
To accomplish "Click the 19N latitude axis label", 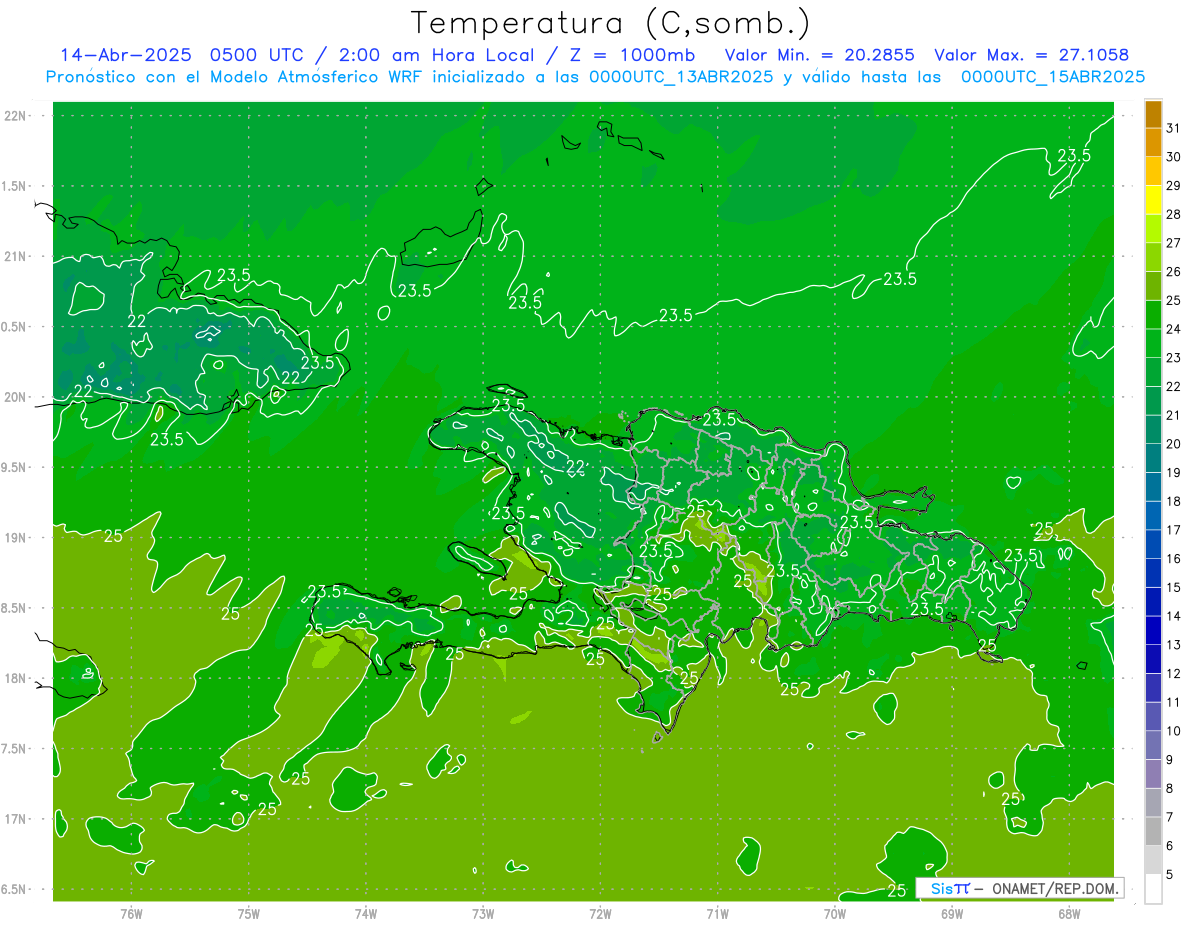I will tap(15, 538).
